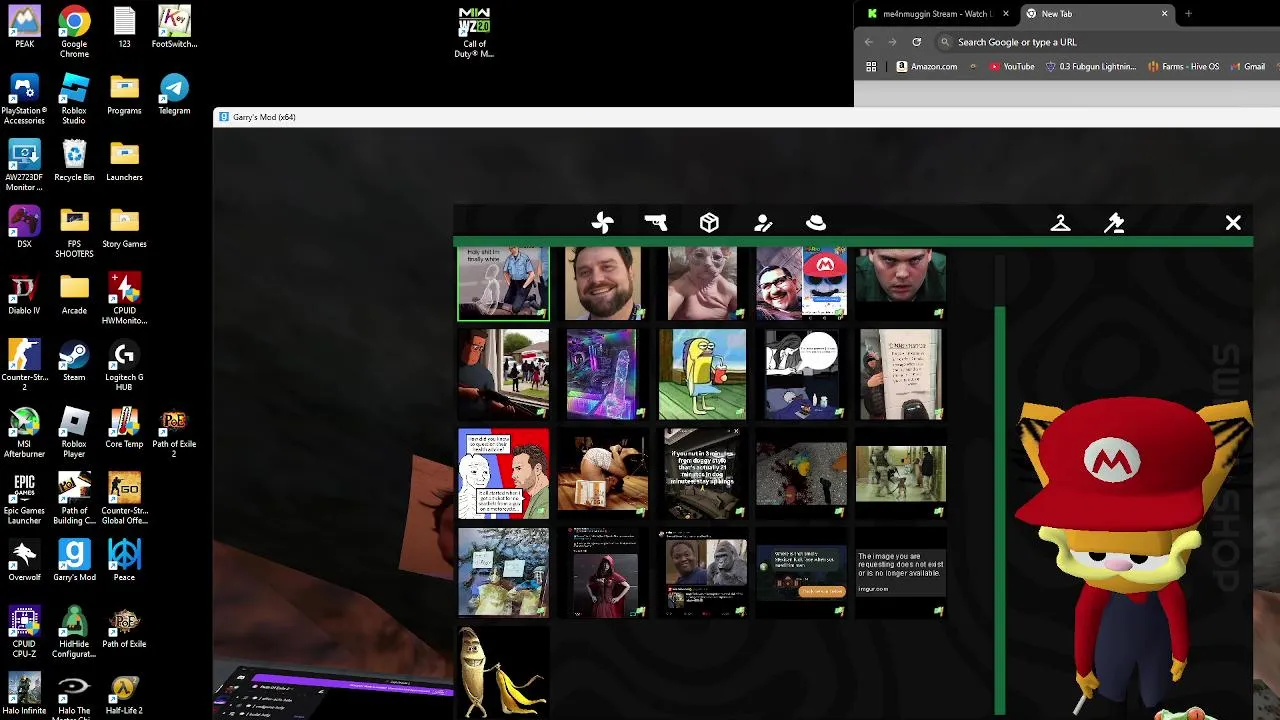Select the cartoon man holding rifle thumbnail
Screen dimensions: 1280x720
click(x=503, y=374)
